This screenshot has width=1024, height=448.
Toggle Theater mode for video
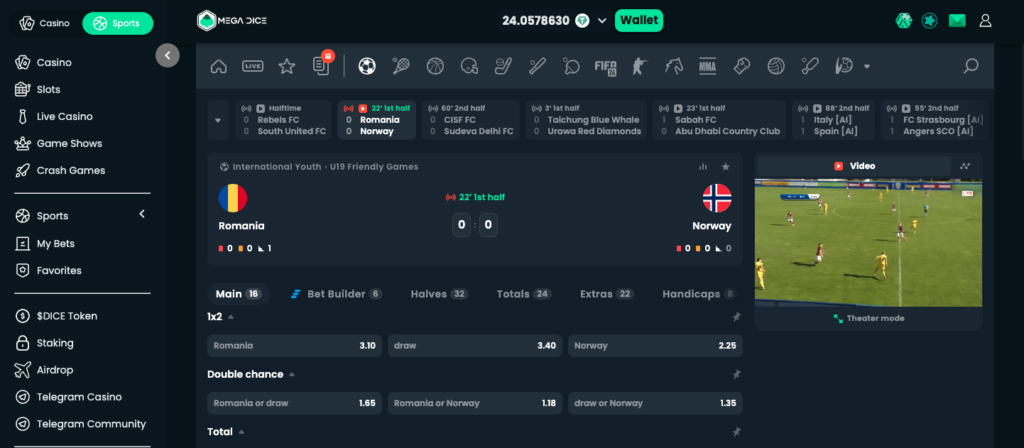tap(869, 319)
